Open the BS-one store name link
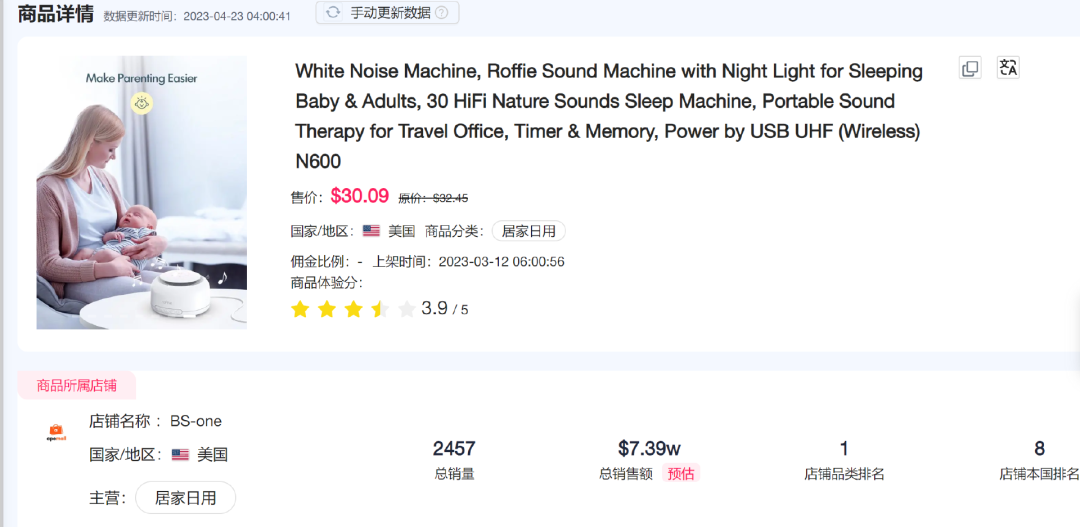Screen dimensions: 1080x527 (196, 421)
